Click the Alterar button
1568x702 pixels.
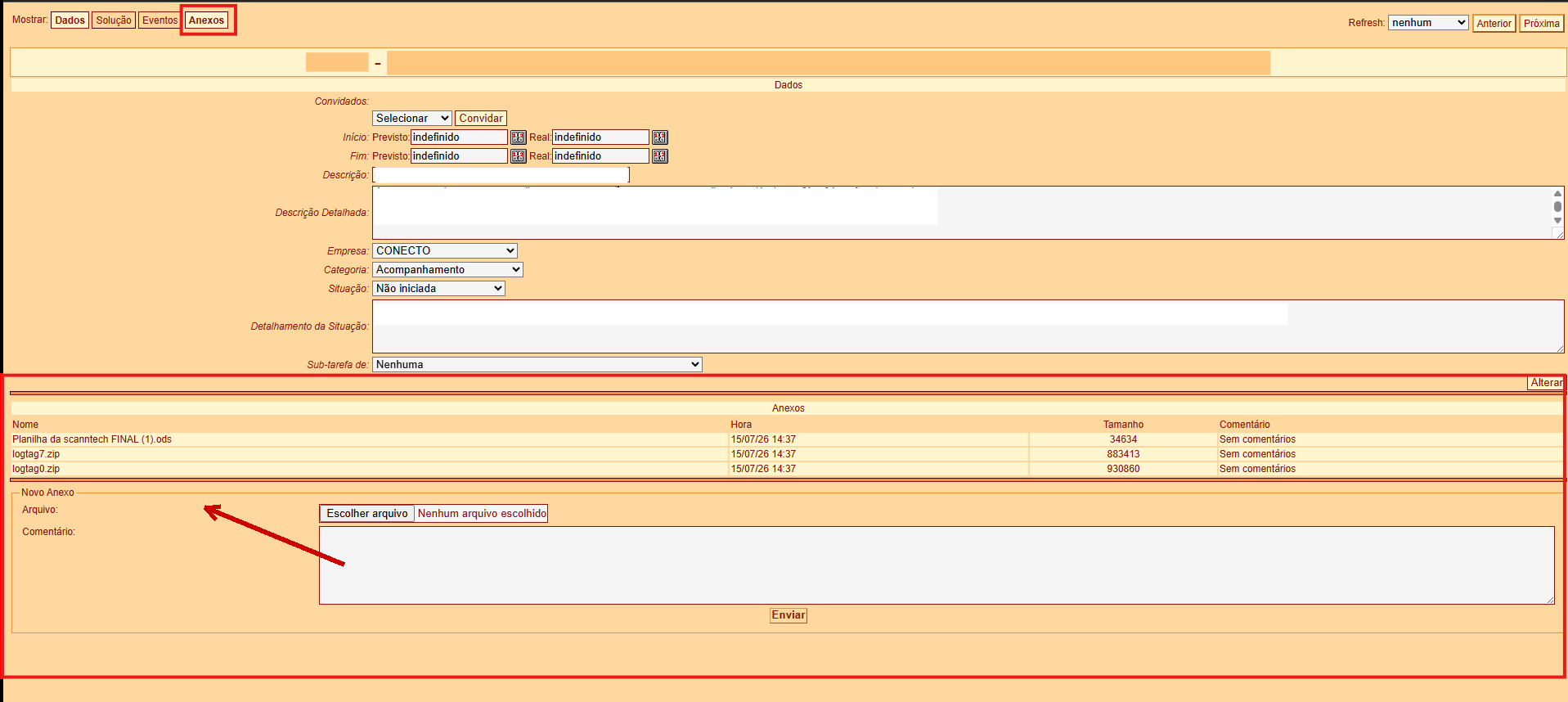1546,383
